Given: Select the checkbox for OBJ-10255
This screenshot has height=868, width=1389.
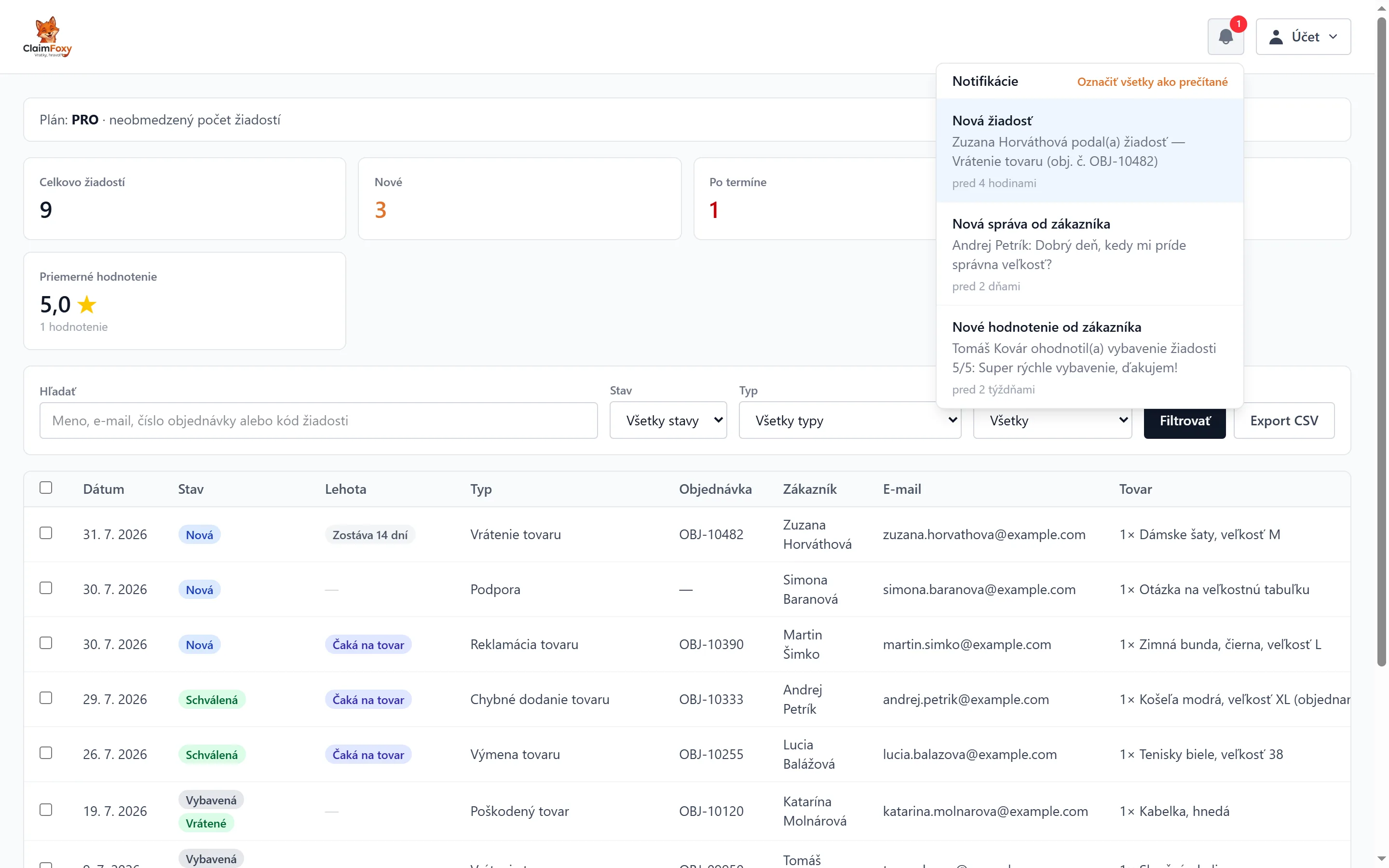Looking at the screenshot, I should click(x=46, y=753).
